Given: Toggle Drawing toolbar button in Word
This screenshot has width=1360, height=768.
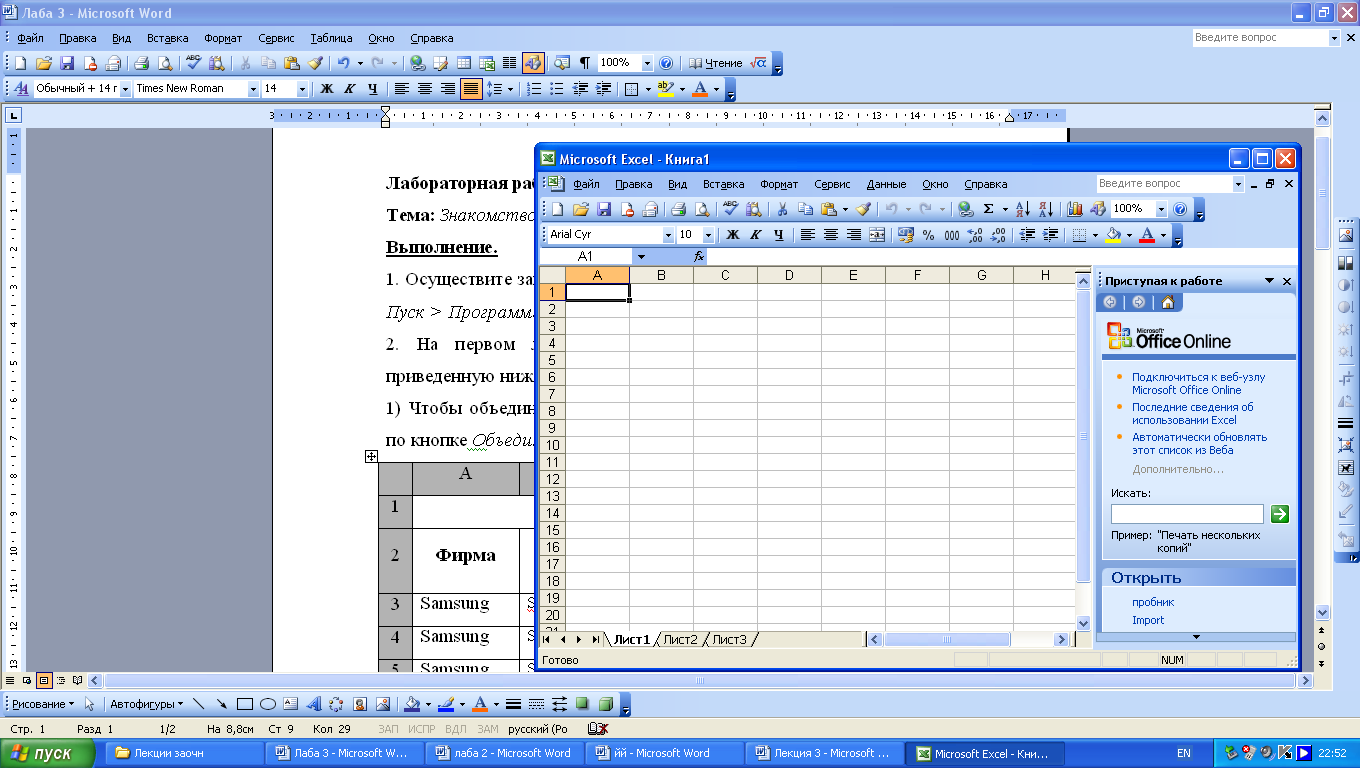Looking at the screenshot, I should [x=533, y=63].
